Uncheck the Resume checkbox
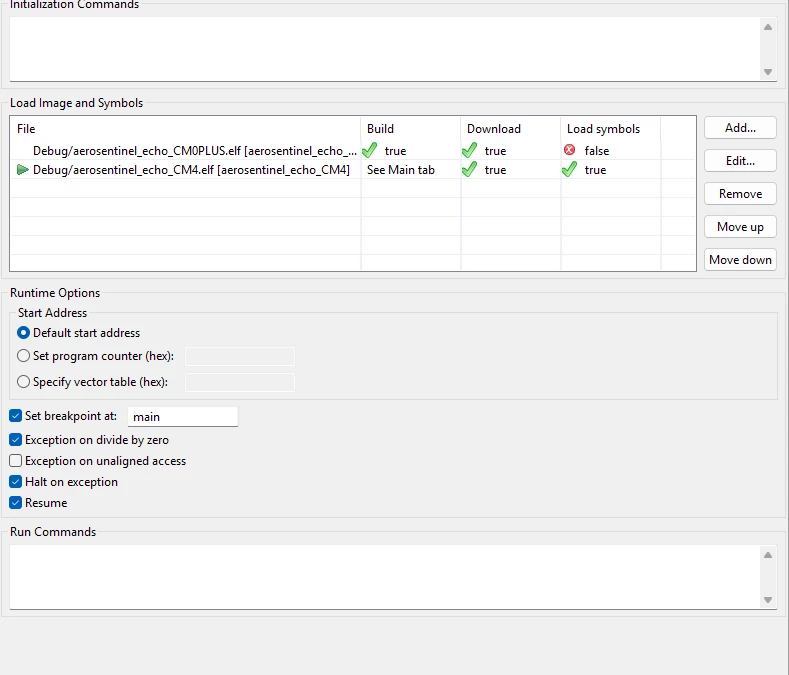 click(16, 503)
